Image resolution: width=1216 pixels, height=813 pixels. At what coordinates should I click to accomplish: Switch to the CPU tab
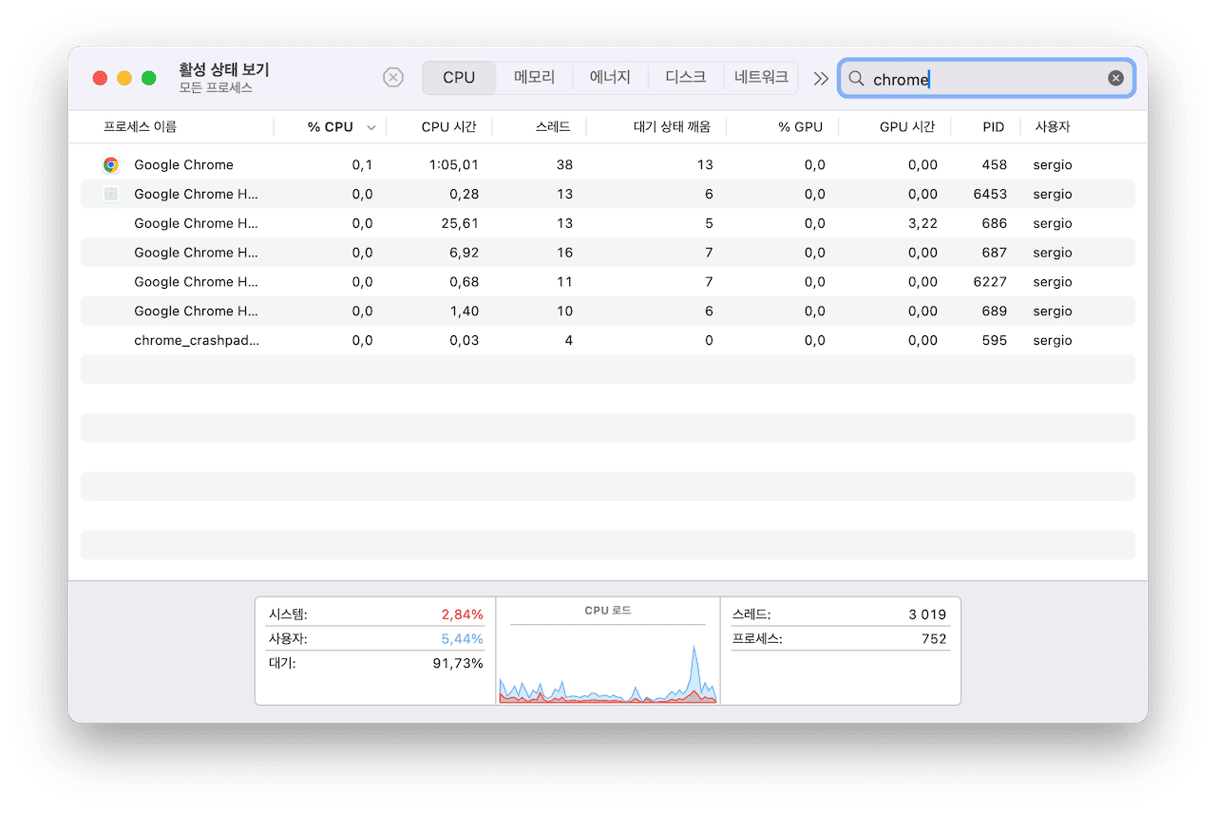click(x=459, y=78)
